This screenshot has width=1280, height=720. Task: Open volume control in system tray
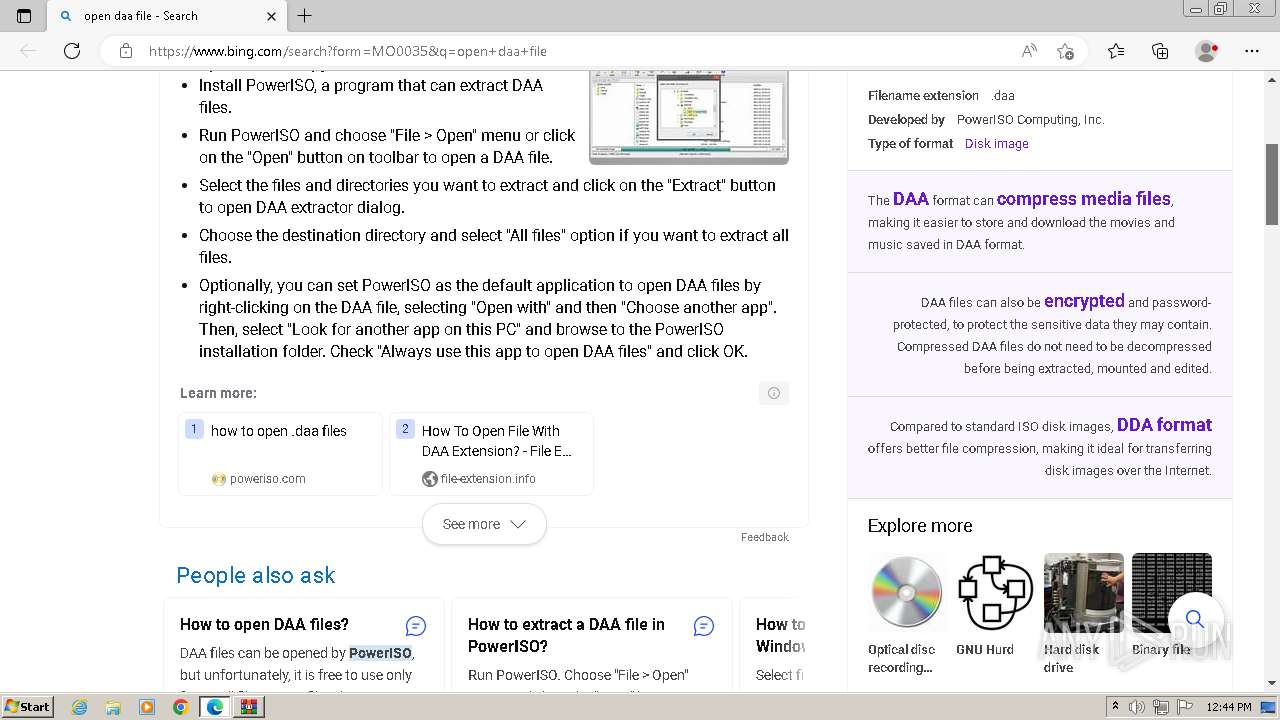coord(1138,707)
